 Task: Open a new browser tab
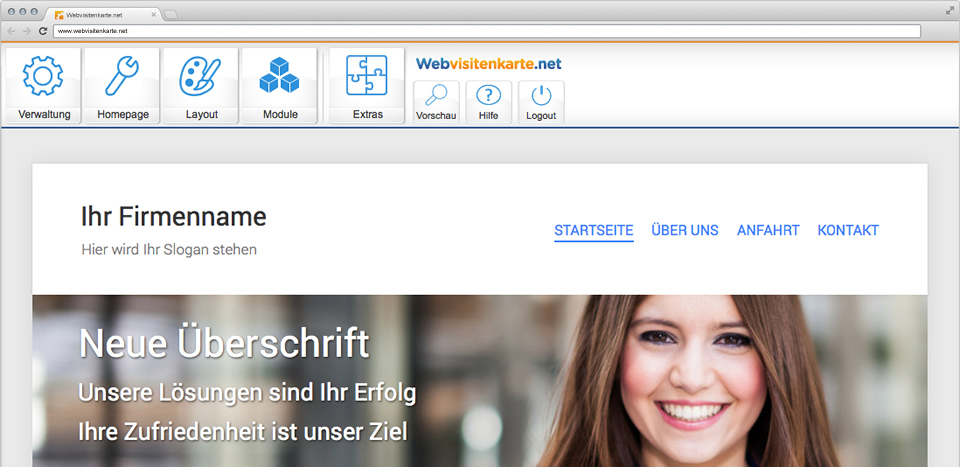tap(171, 15)
